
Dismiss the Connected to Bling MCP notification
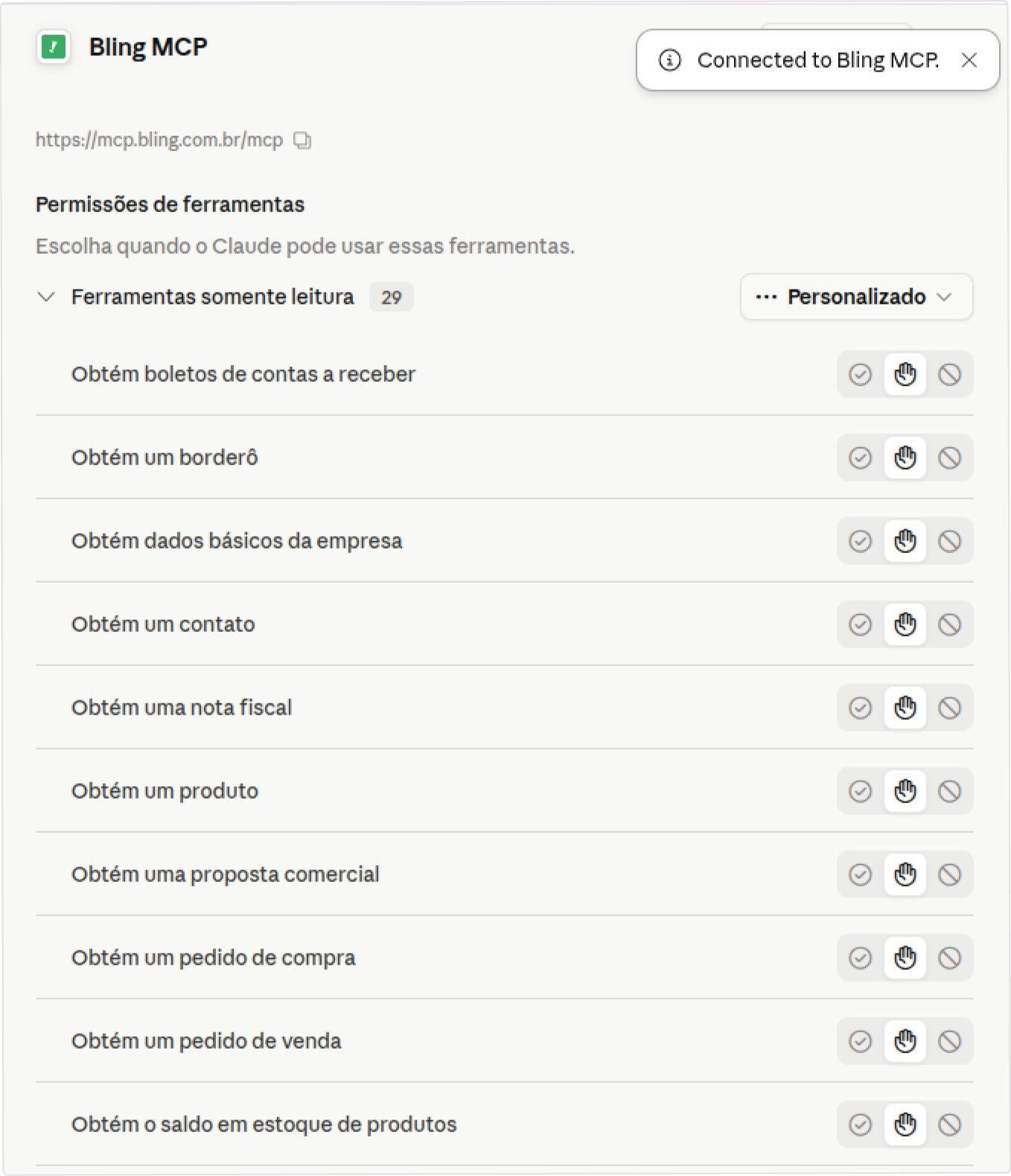(x=969, y=60)
